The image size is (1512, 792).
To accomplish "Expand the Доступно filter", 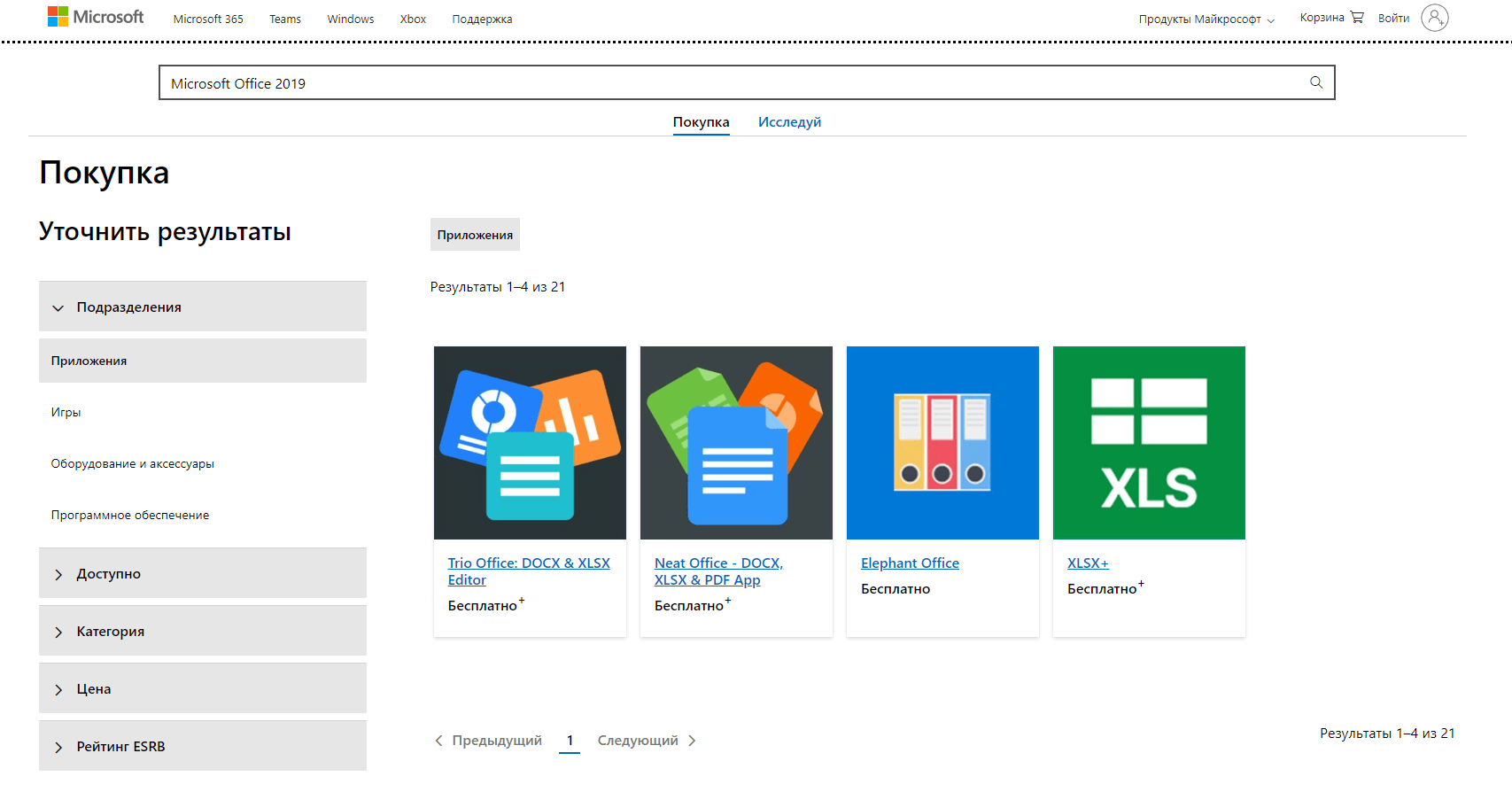I will [x=202, y=573].
